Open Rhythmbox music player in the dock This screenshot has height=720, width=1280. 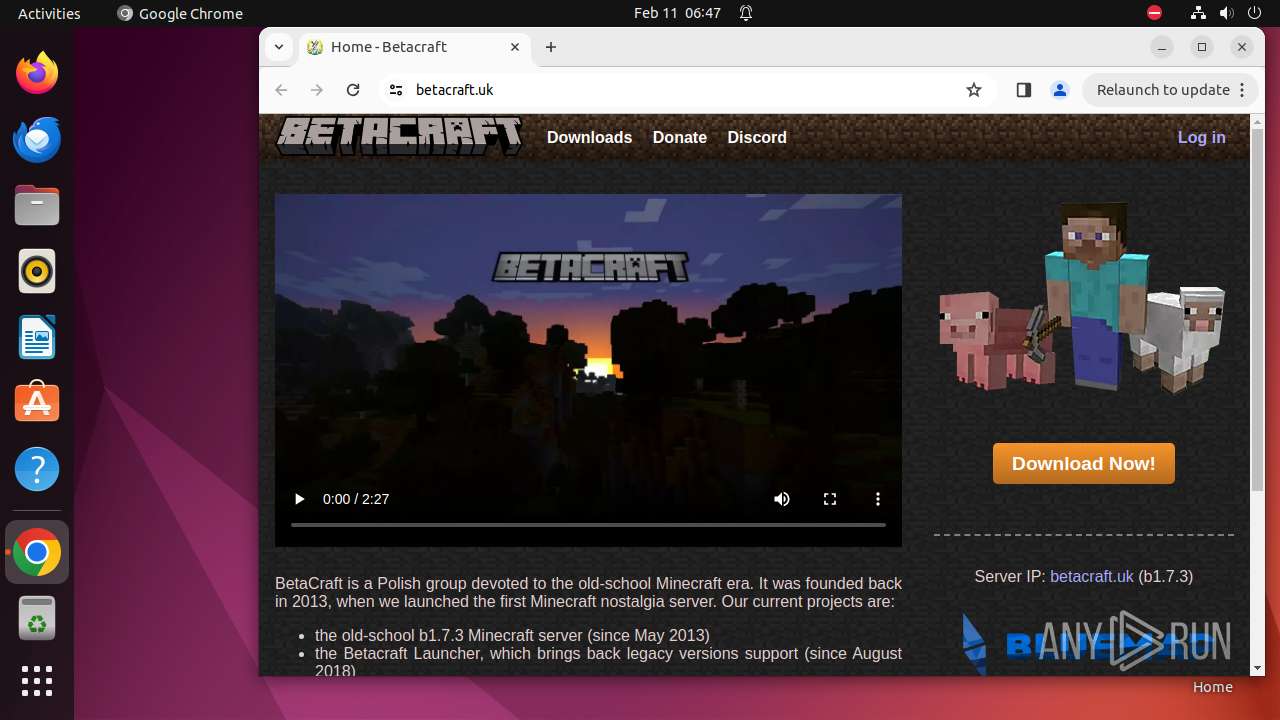click(x=37, y=271)
